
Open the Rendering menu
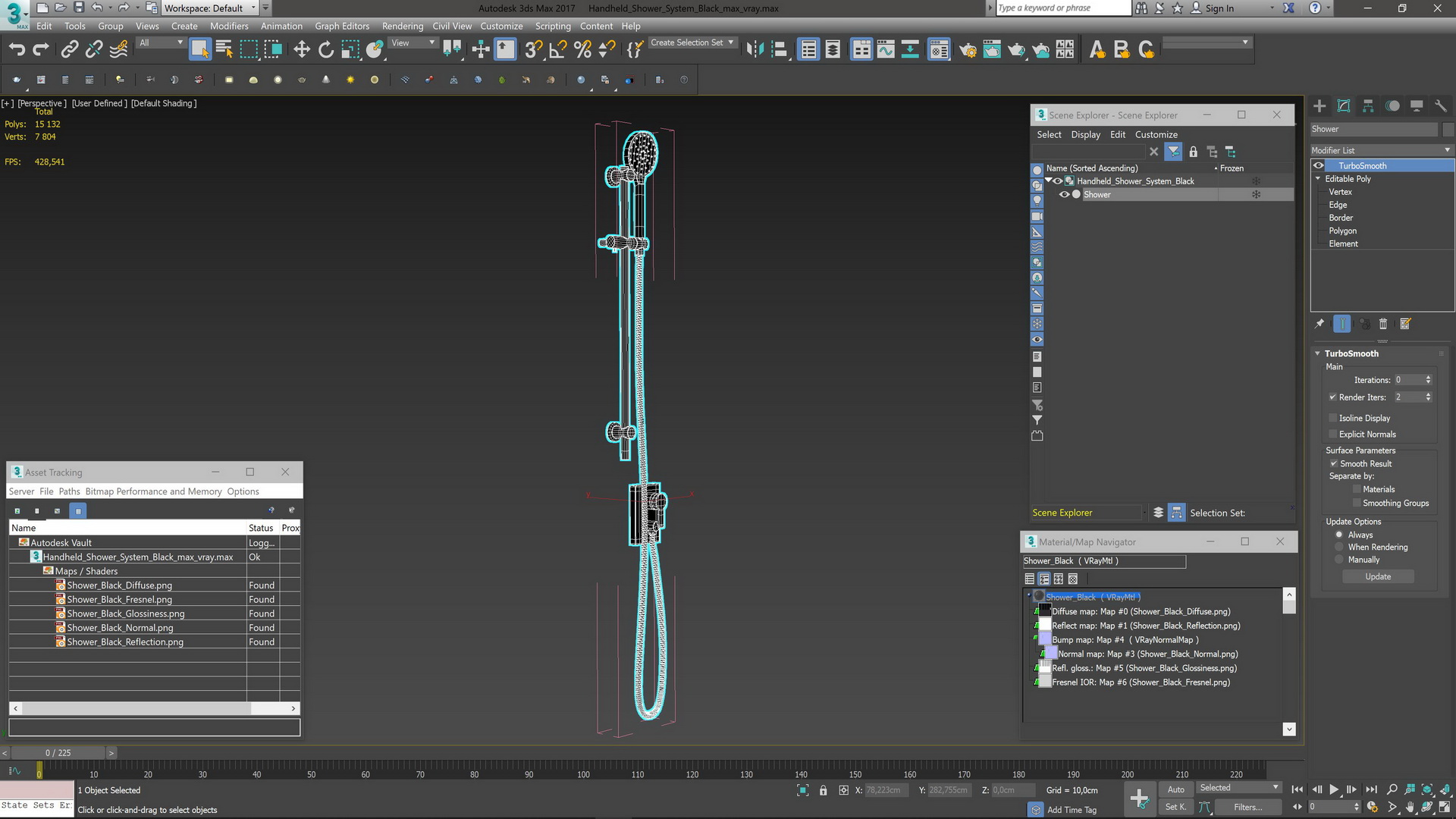[x=402, y=26]
